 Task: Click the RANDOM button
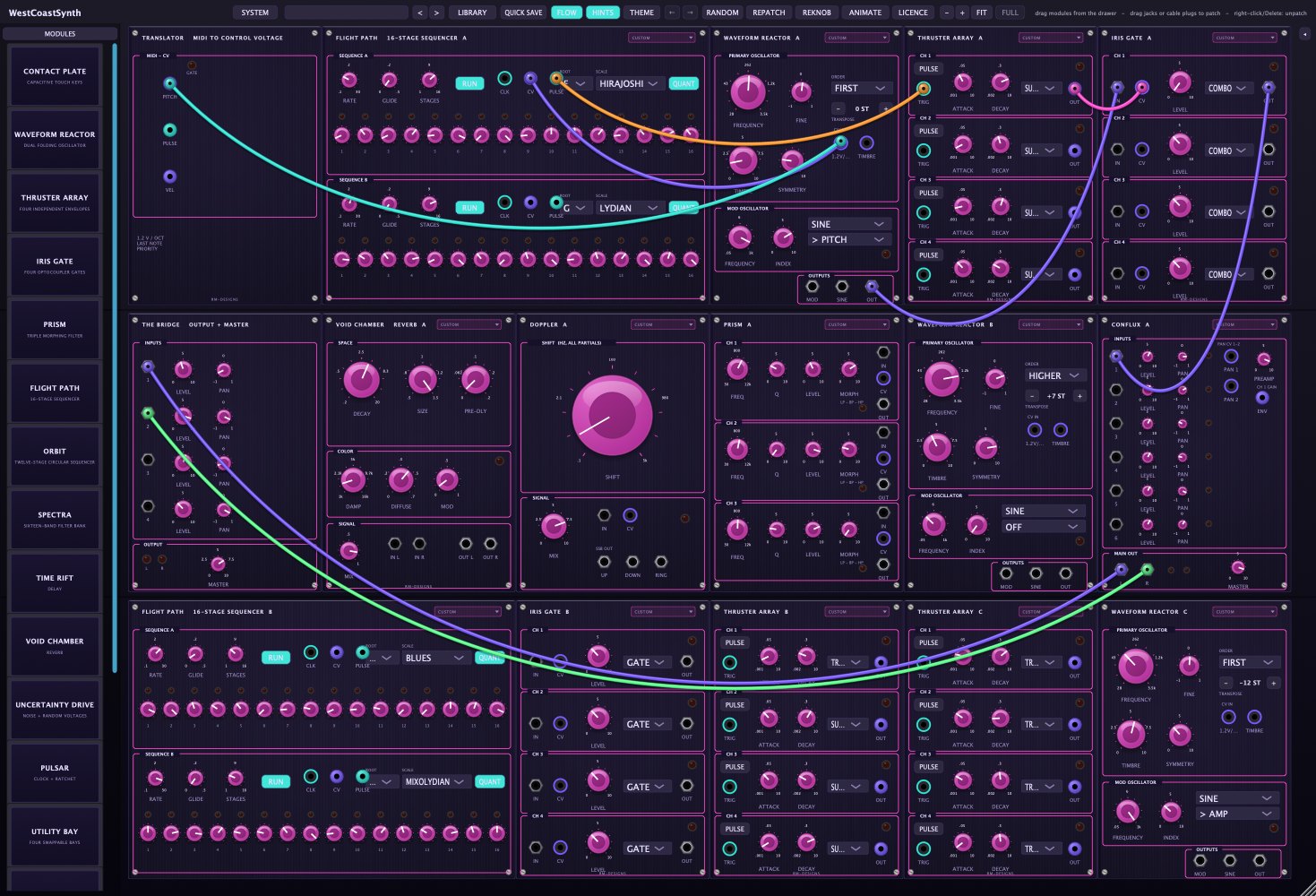click(x=722, y=13)
